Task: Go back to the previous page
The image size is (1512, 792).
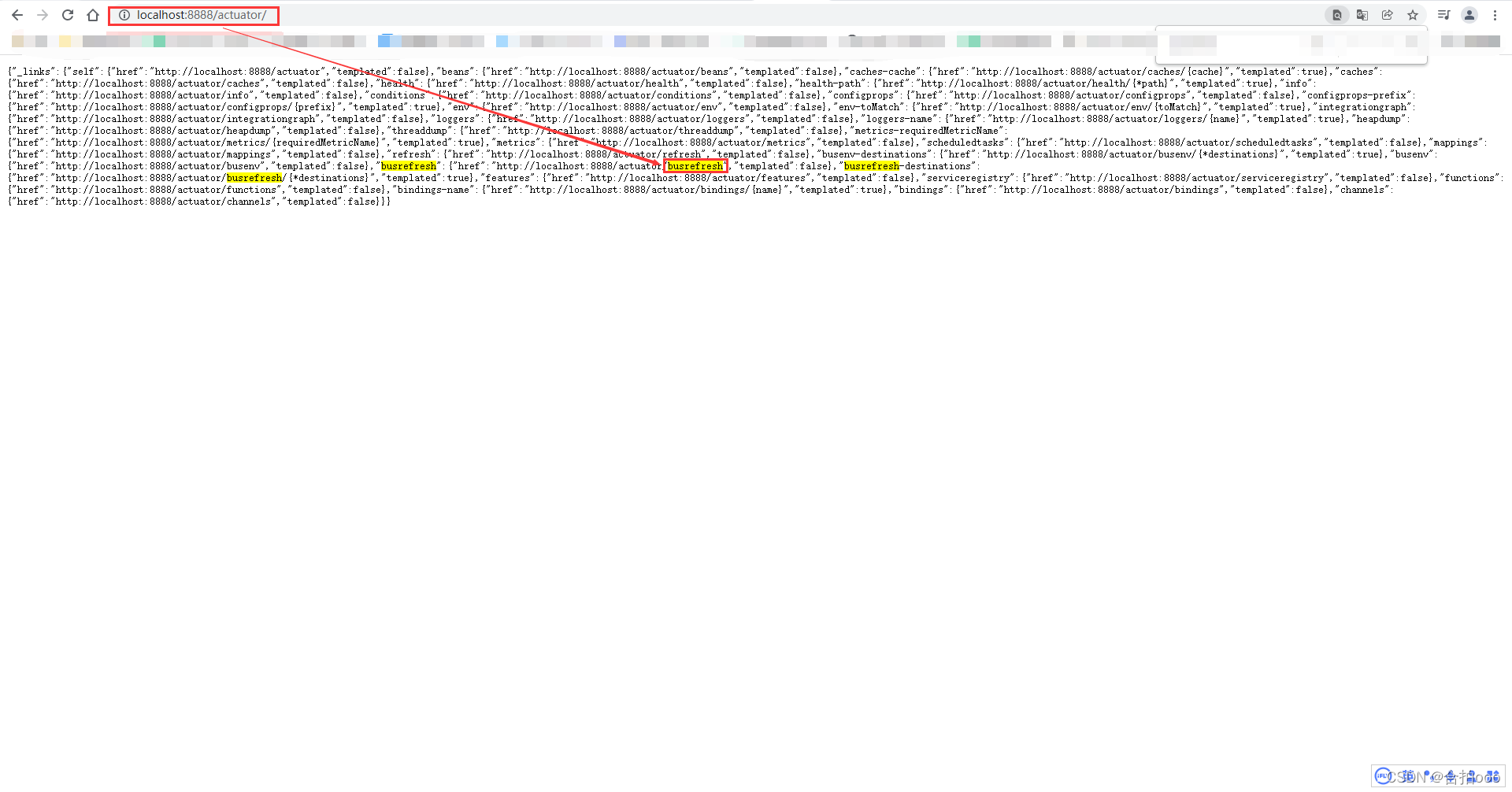Action: click(x=17, y=15)
